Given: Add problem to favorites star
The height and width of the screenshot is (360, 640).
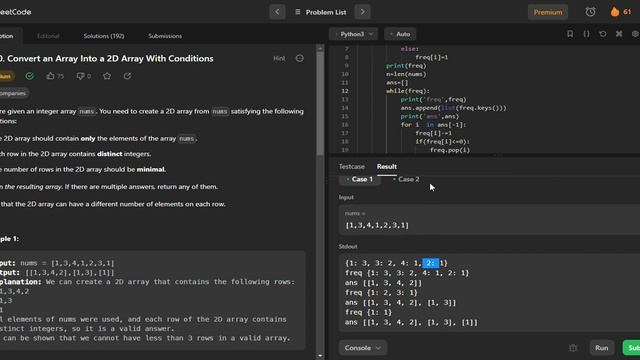Looking at the screenshot, I should [107, 76].
